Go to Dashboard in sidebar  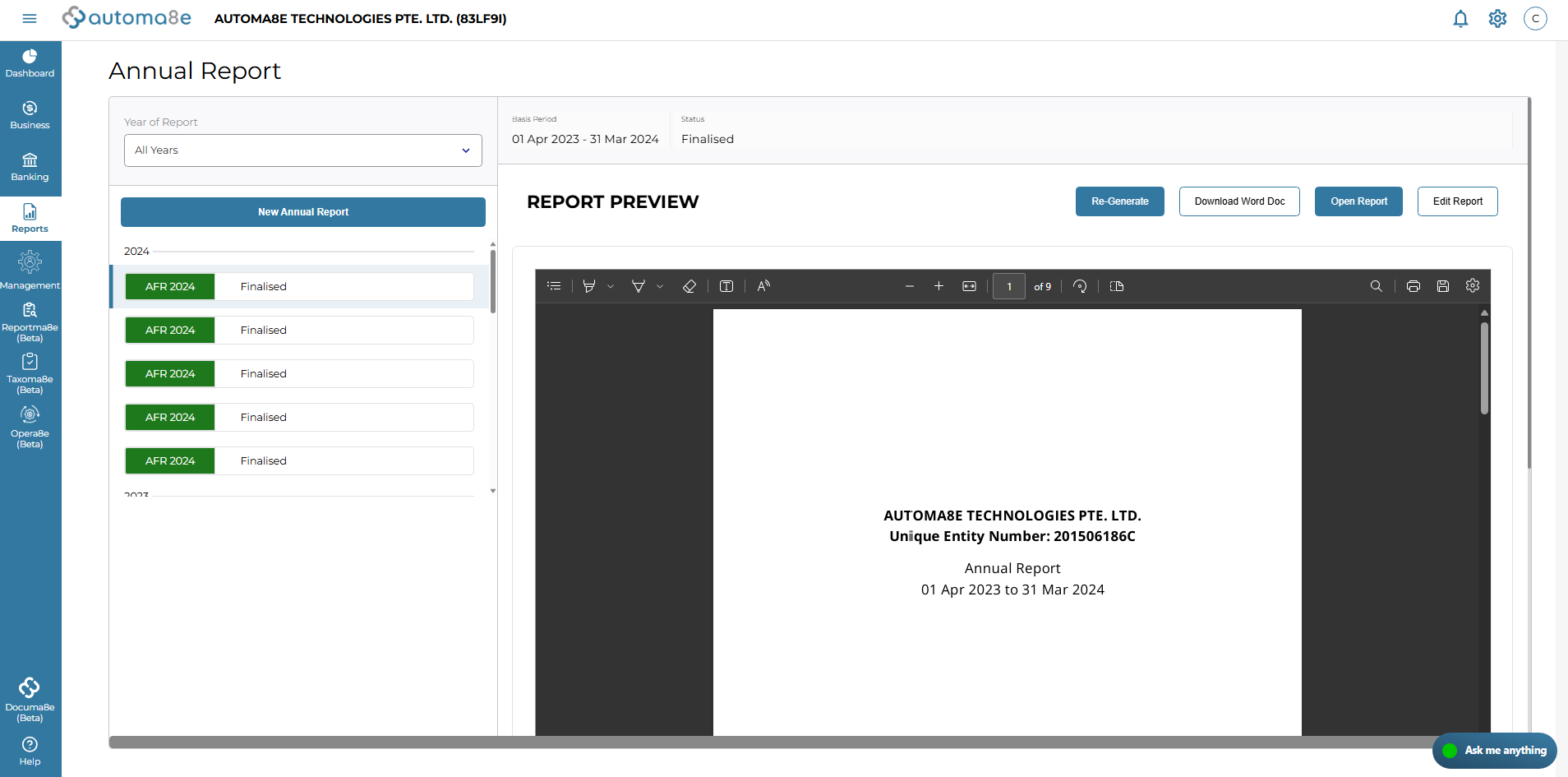30,63
